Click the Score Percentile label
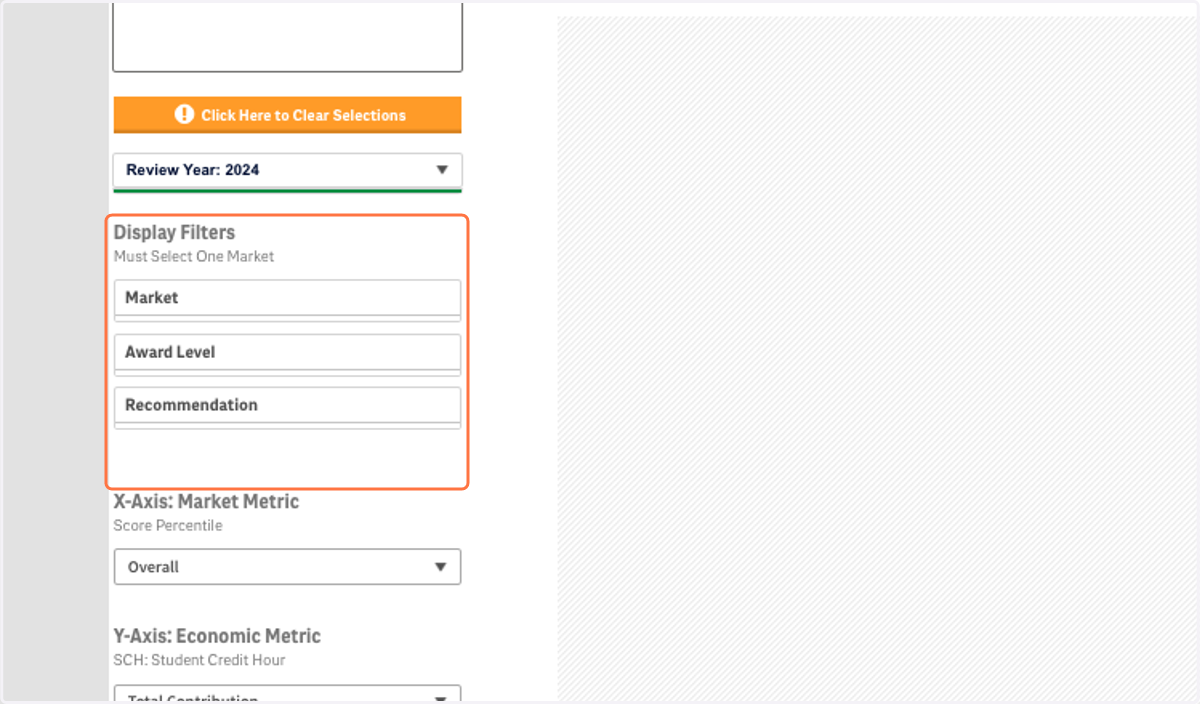Screen dimensions: 1200x704 (168, 525)
